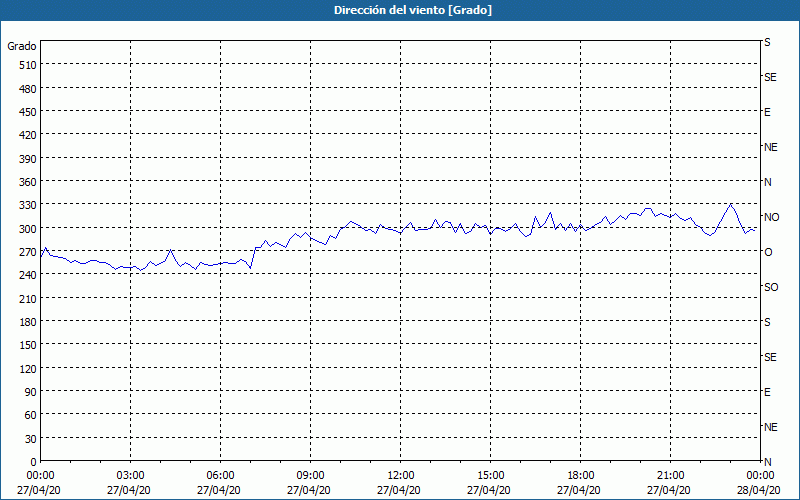
Task: Select the 420 y-axis value
Action: [28, 135]
